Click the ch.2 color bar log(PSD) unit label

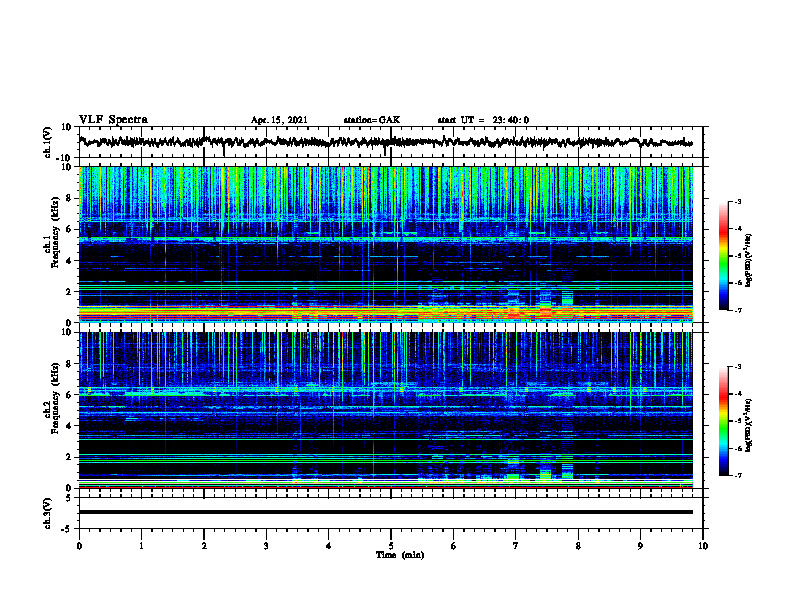[x=749, y=425]
